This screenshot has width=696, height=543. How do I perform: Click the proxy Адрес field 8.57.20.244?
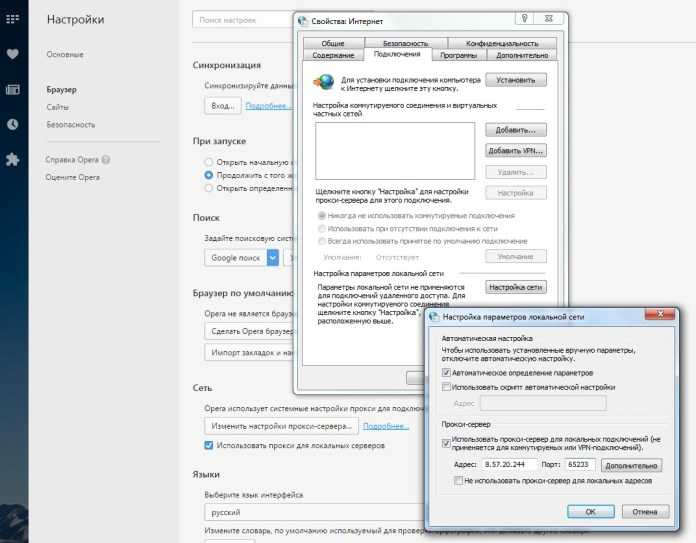click(x=509, y=464)
